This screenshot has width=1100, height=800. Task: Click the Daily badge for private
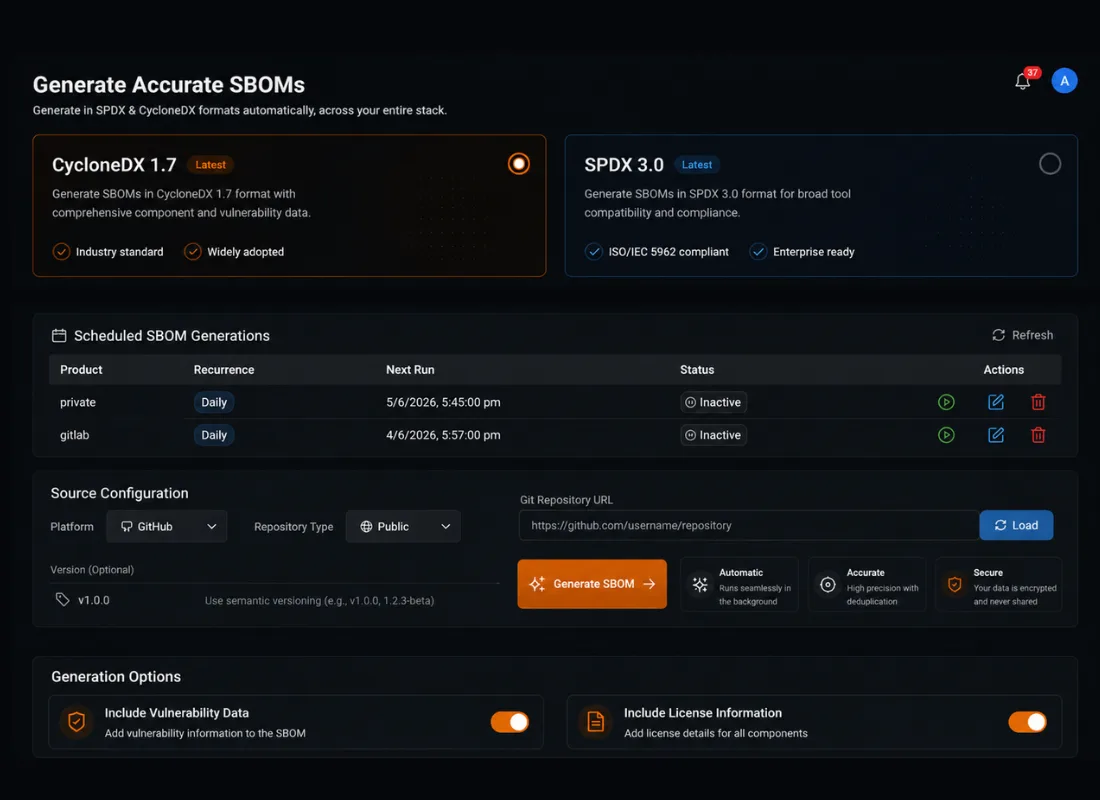[x=214, y=402]
